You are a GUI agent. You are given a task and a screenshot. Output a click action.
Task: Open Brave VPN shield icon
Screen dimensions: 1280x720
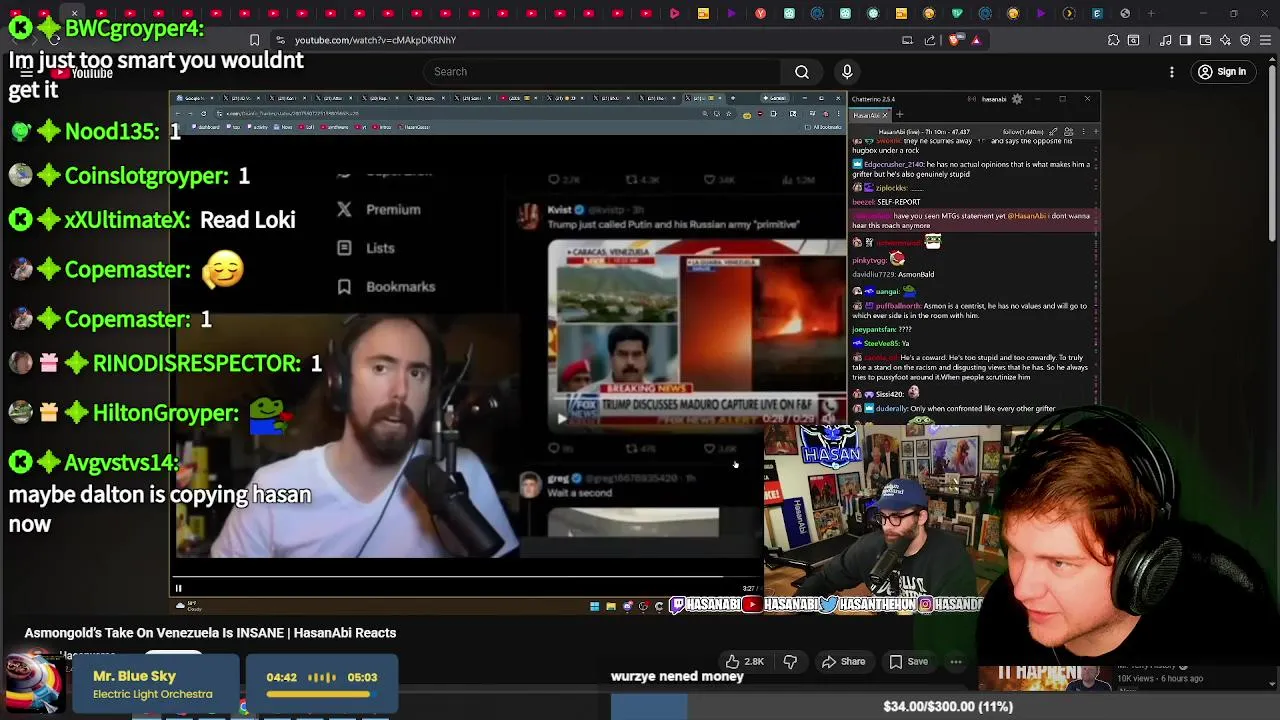1245,40
